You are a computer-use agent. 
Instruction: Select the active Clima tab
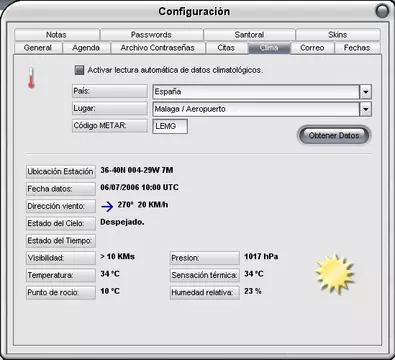click(x=269, y=48)
